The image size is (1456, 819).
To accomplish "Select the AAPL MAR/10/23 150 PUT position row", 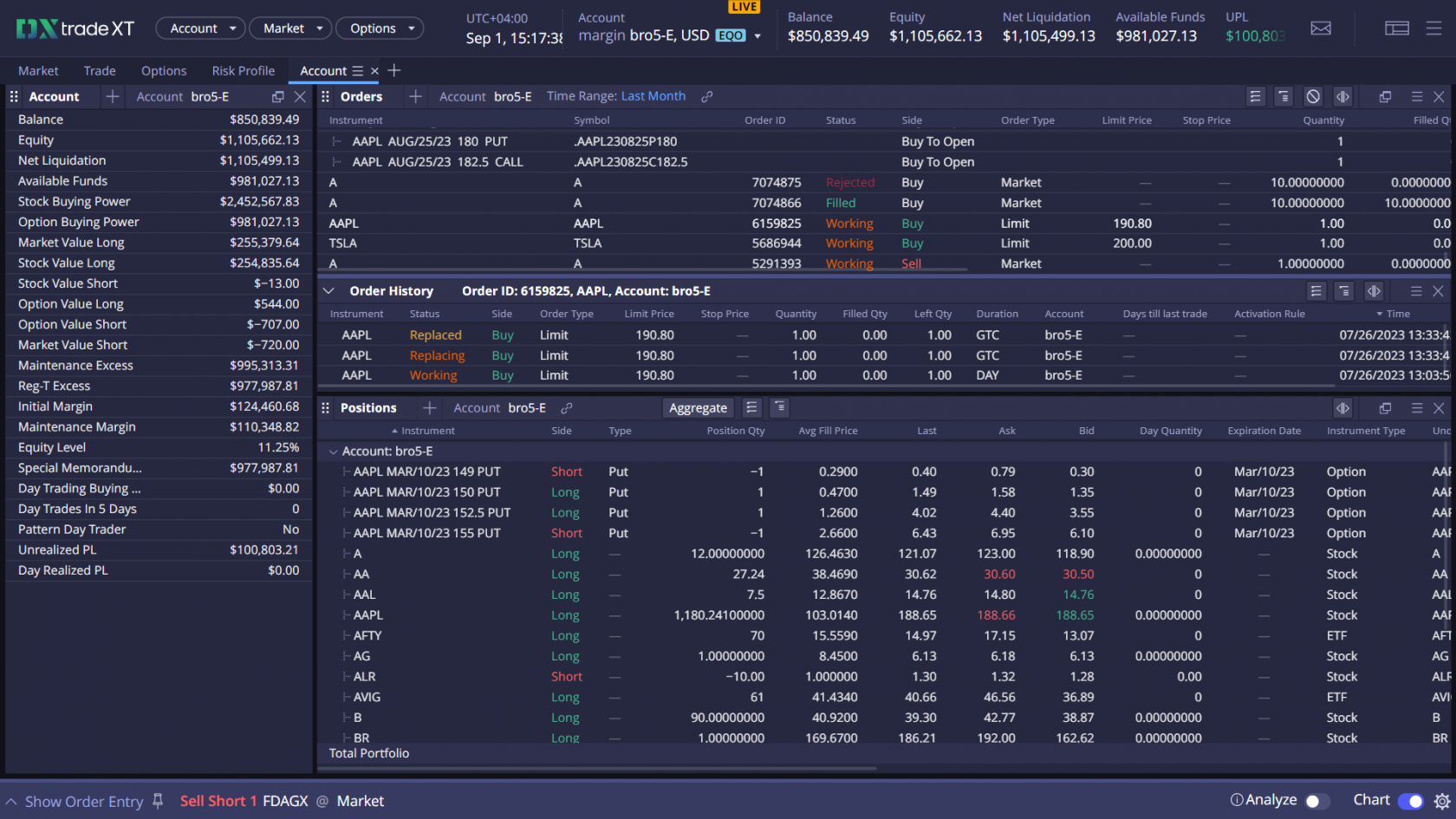I will point(426,491).
